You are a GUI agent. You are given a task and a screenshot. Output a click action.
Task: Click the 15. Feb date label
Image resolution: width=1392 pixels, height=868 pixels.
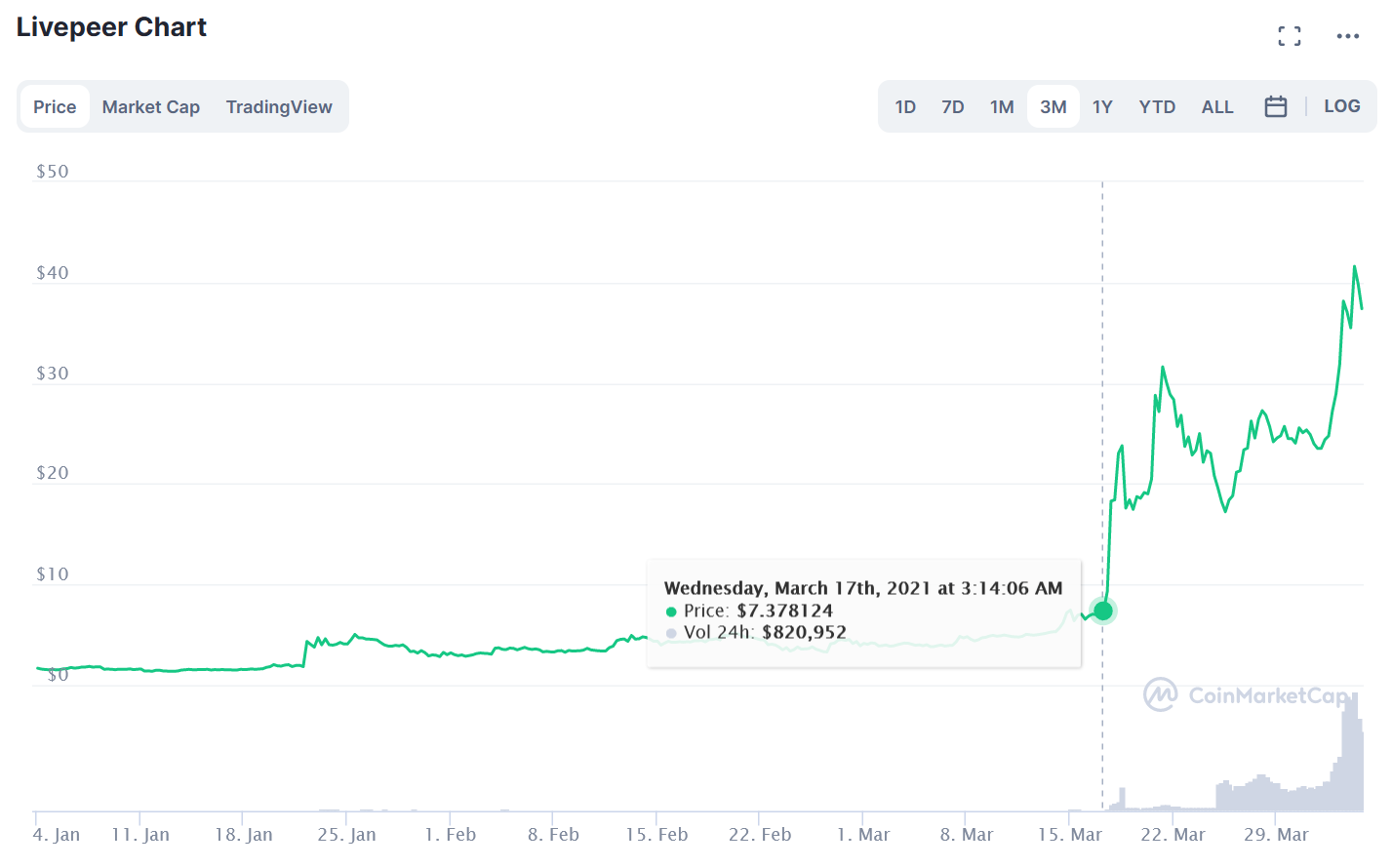(x=656, y=835)
